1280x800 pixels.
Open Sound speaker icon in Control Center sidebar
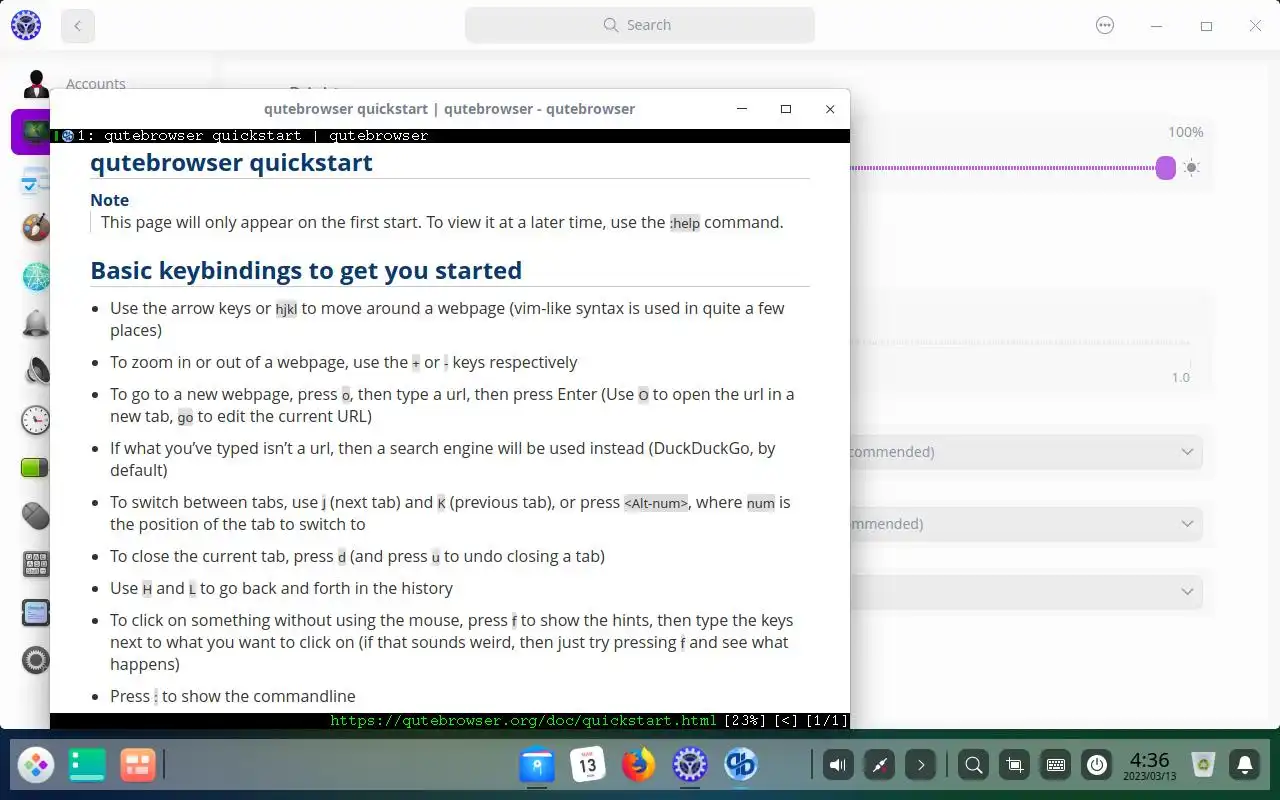(36, 371)
